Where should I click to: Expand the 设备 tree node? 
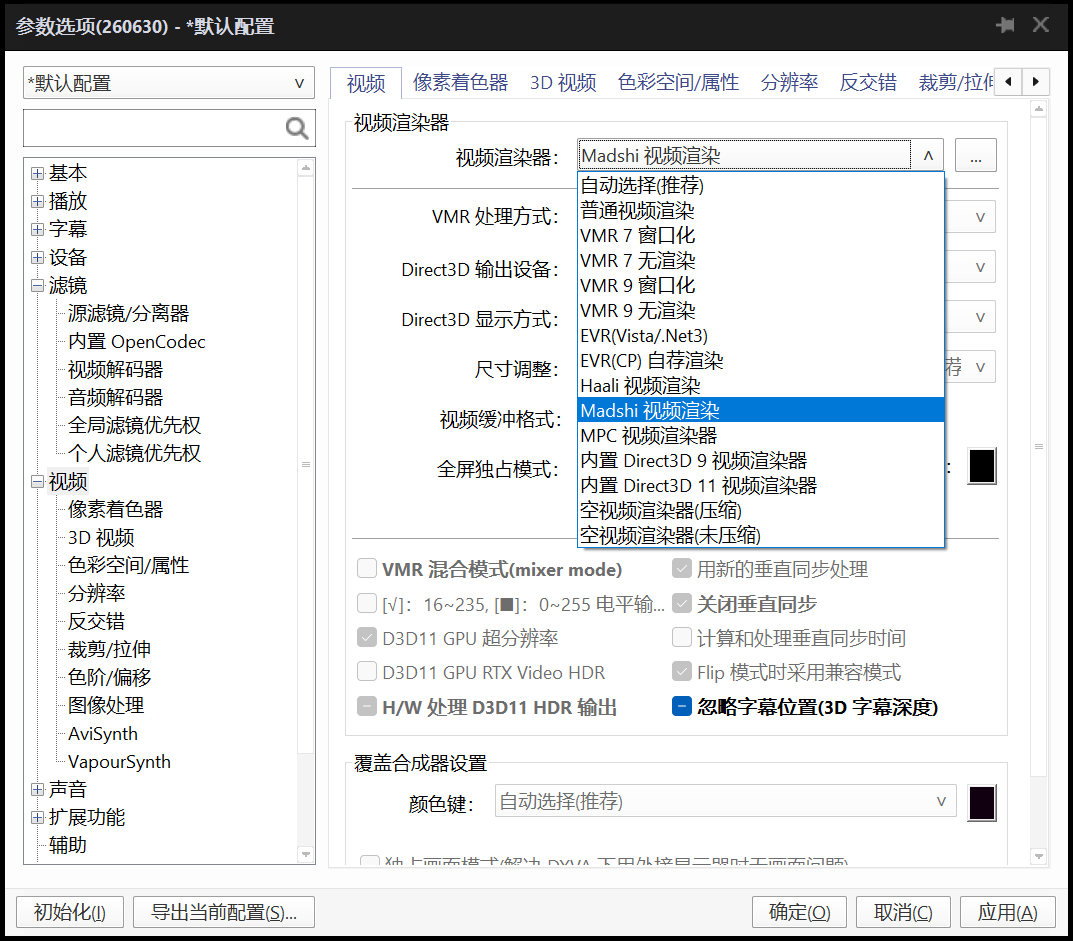tap(38, 258)
